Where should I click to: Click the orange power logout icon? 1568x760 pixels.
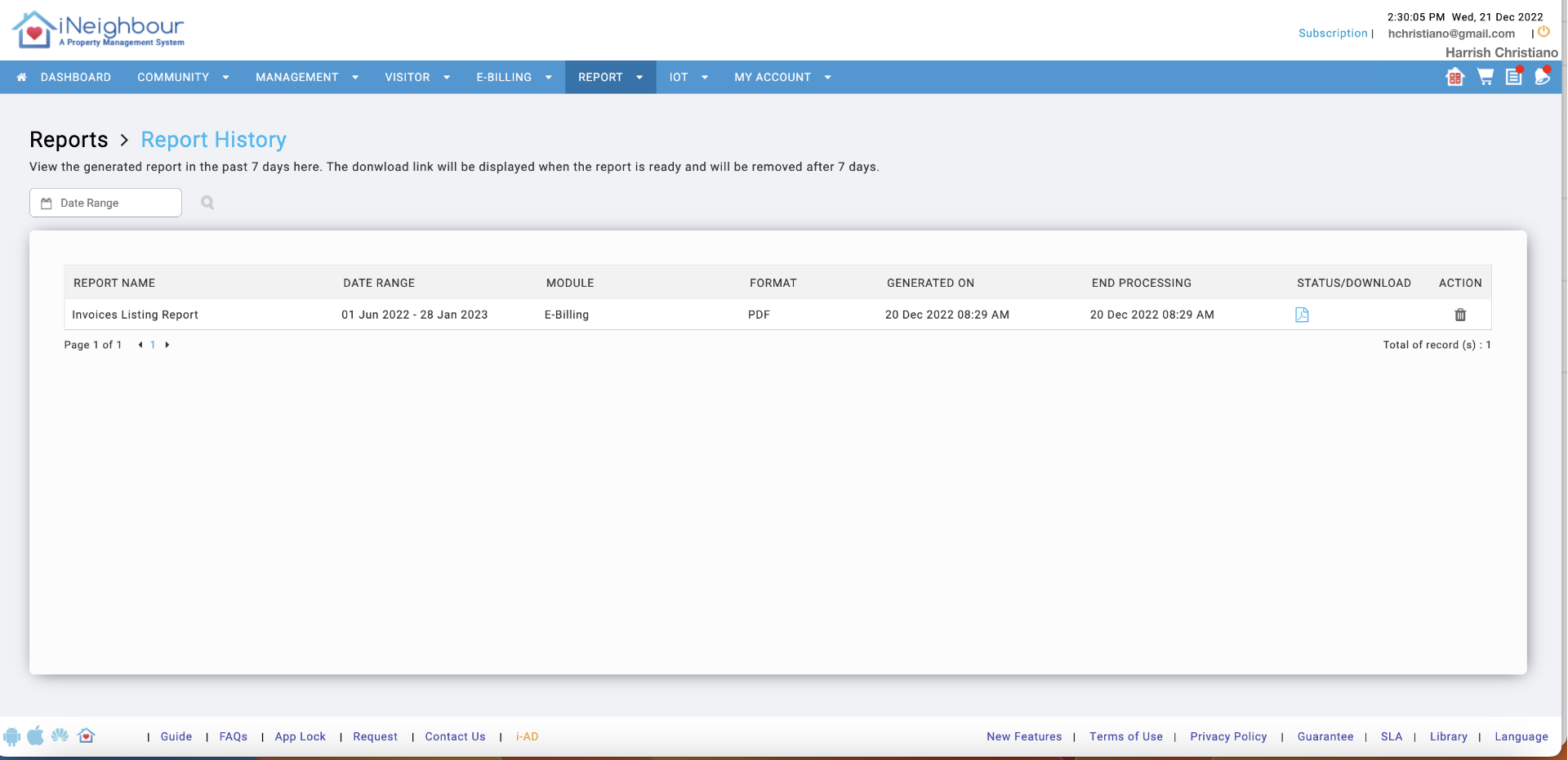1543,32
